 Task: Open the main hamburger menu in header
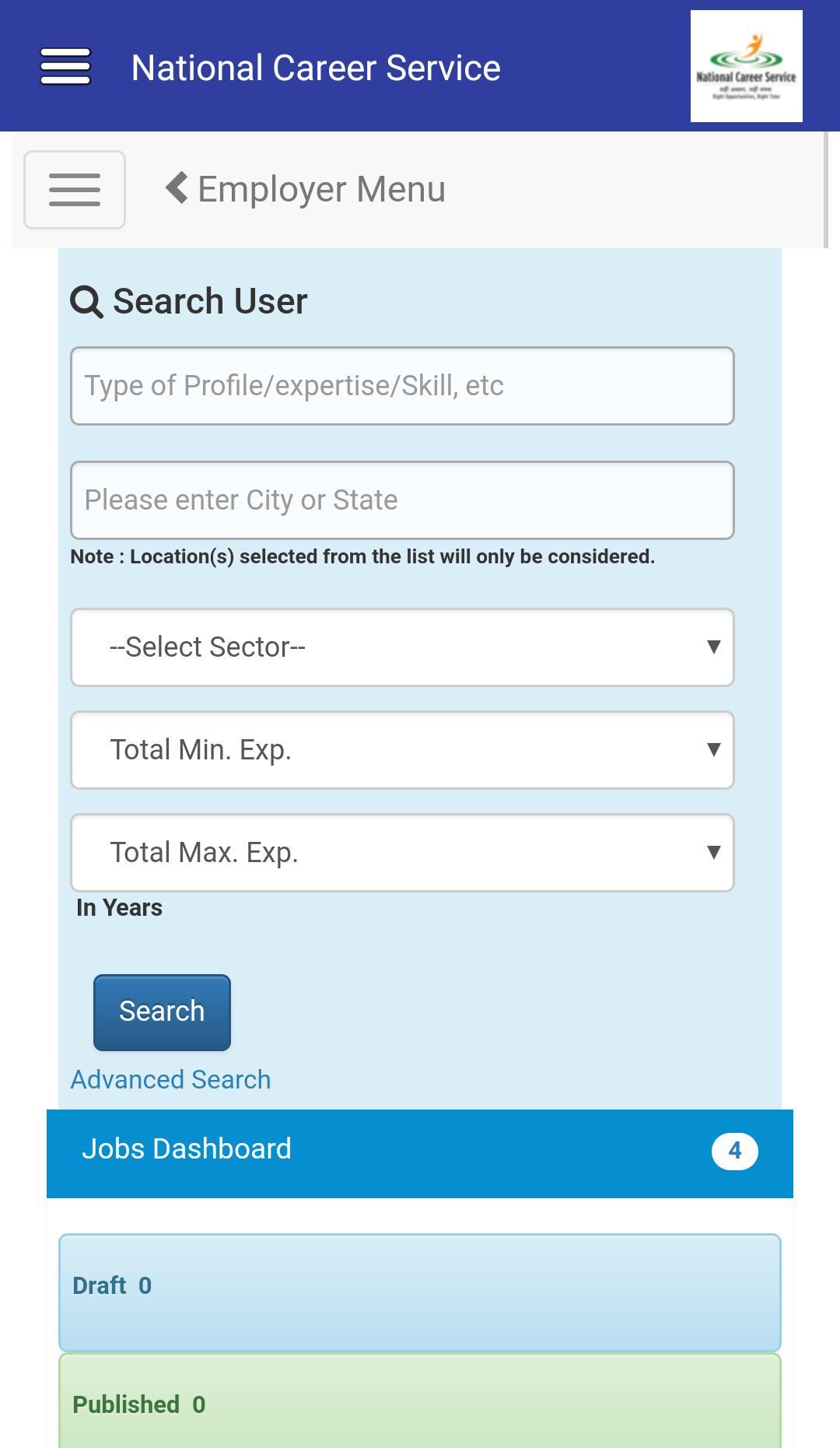pyautogui.click(x=65, y=66)
